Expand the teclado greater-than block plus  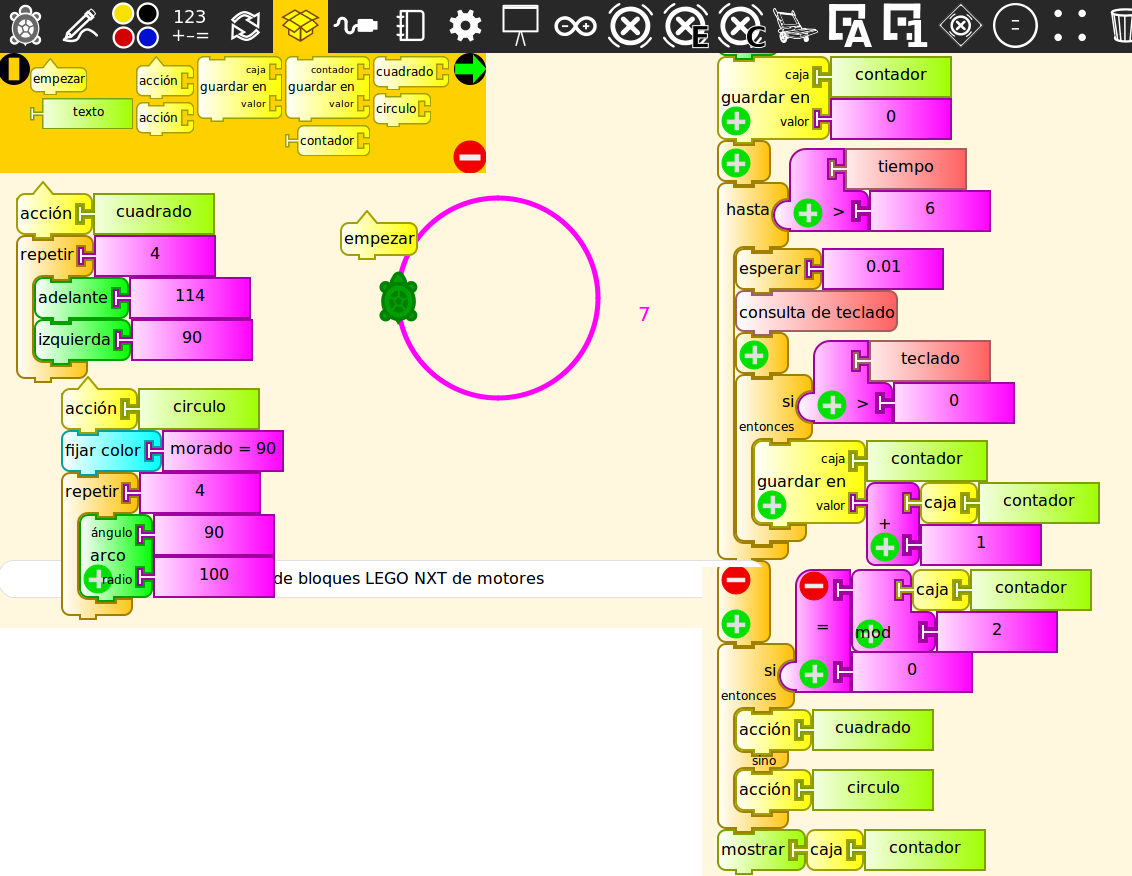[832, 405]
